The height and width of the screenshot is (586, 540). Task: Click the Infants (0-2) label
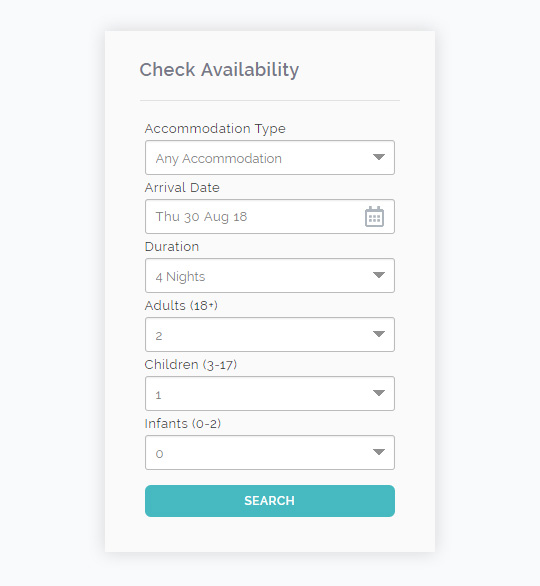coord(183,424)
